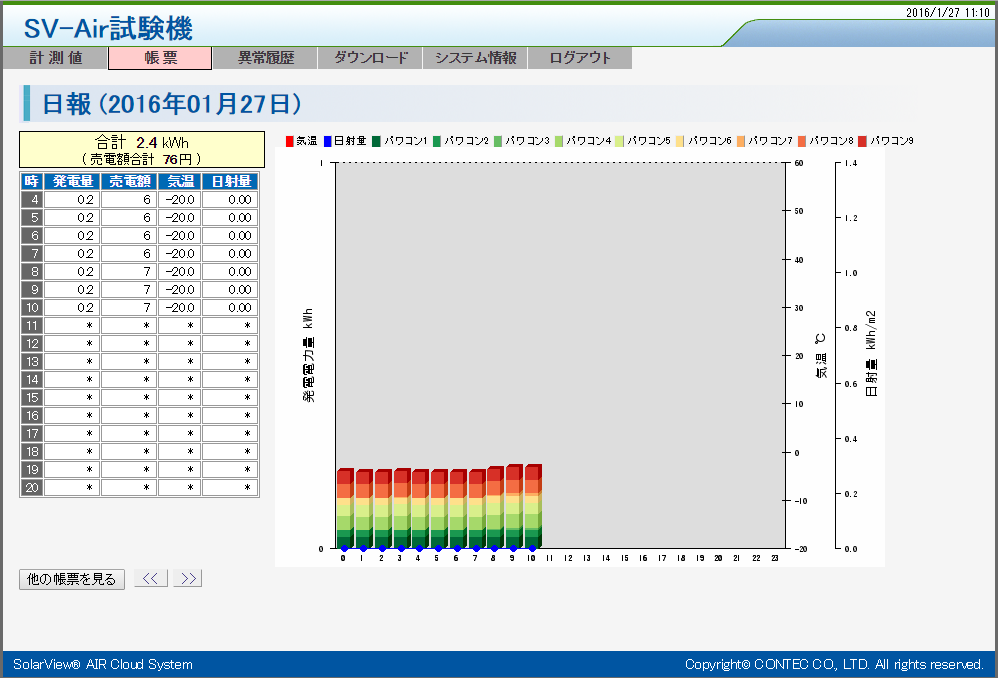The height and width of the screenshot is (678, 998).
Task: Click the パワコン5 legend color swatch
Action: 621,141
